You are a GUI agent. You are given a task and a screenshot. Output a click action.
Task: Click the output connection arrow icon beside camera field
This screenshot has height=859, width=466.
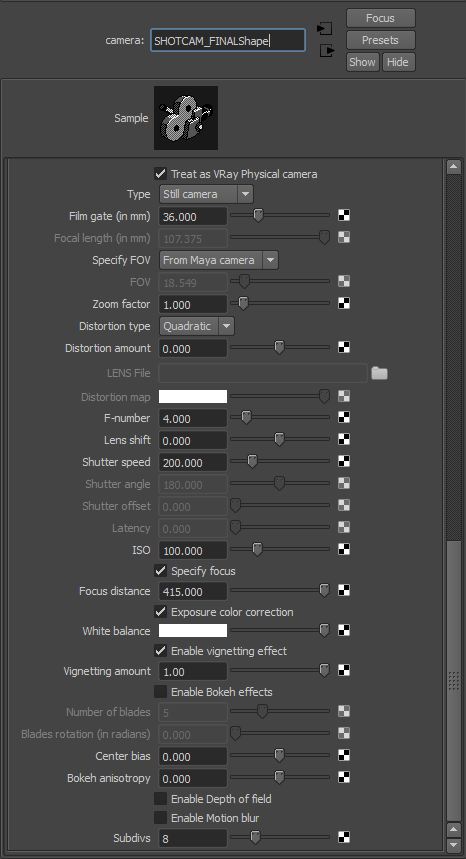tap(327, 51)
